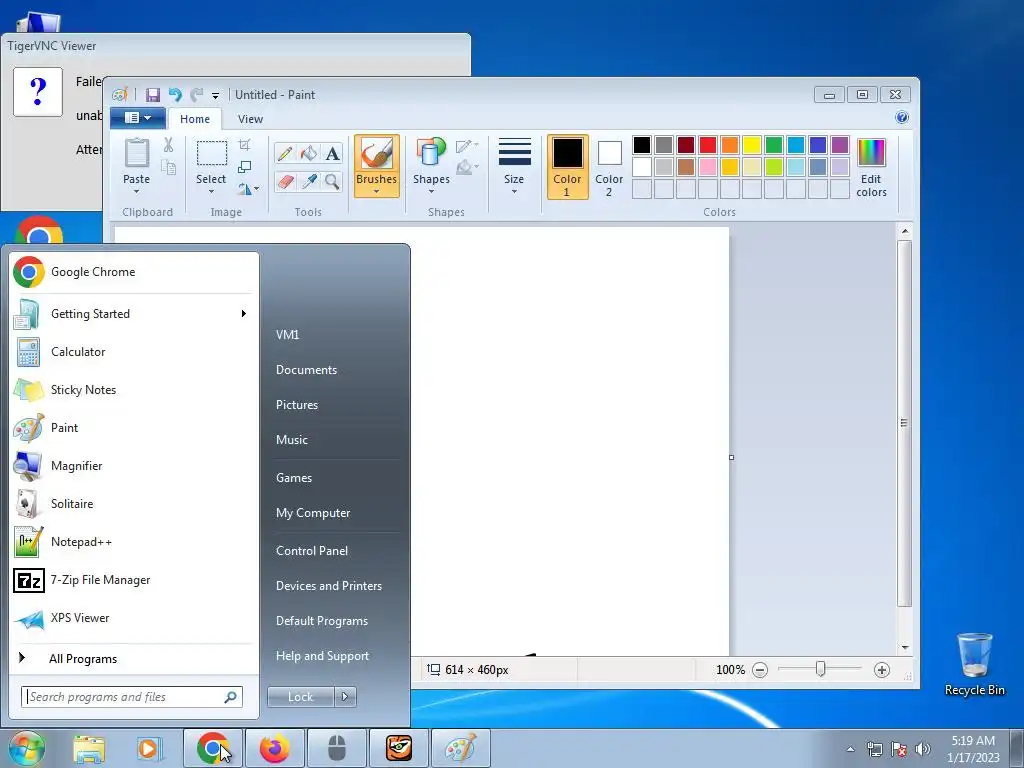1024x768 pixels.
Task: Open Paint Help question mark icon
Action: tap(902, 118)
